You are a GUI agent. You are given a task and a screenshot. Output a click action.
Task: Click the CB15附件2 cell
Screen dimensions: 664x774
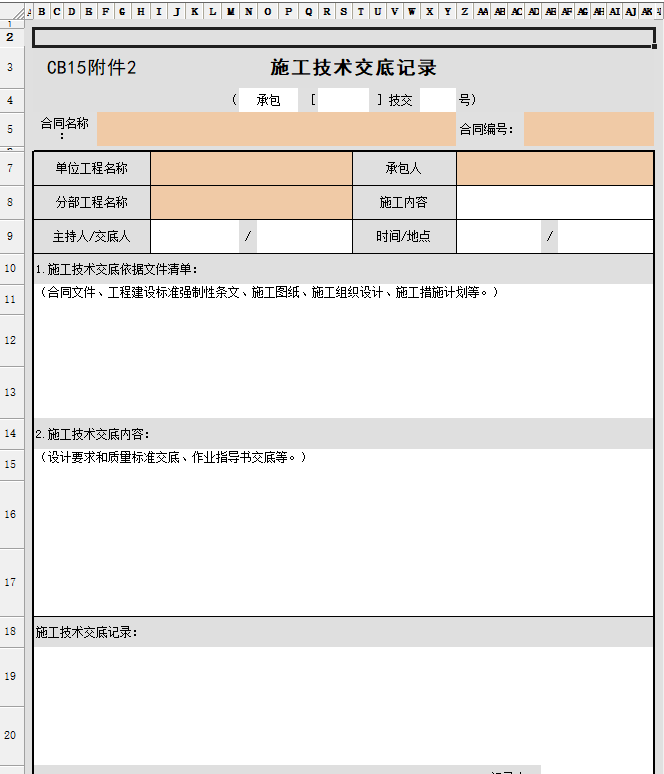point(91,68)
